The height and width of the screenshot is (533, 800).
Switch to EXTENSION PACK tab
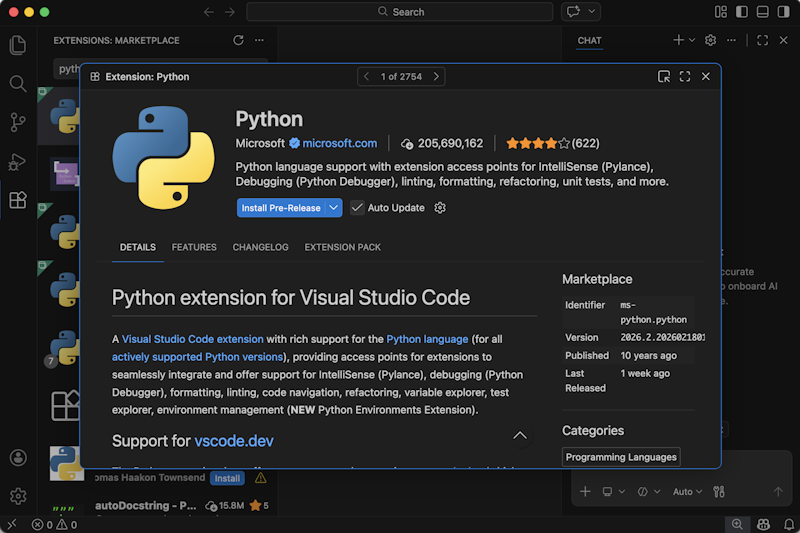343,247
